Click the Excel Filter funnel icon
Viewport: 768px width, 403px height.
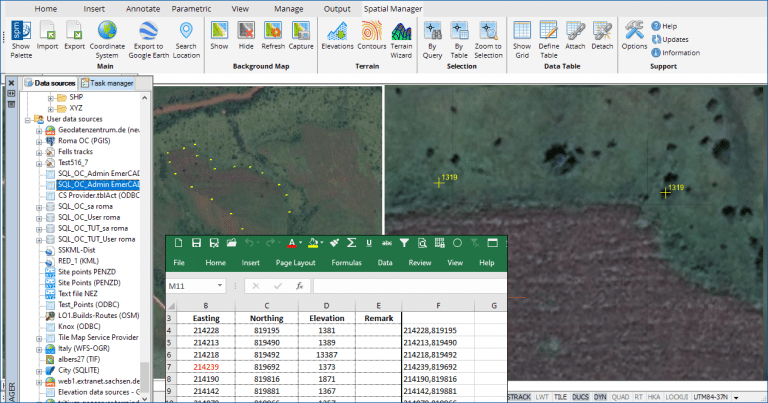click(x=404, y=243)
